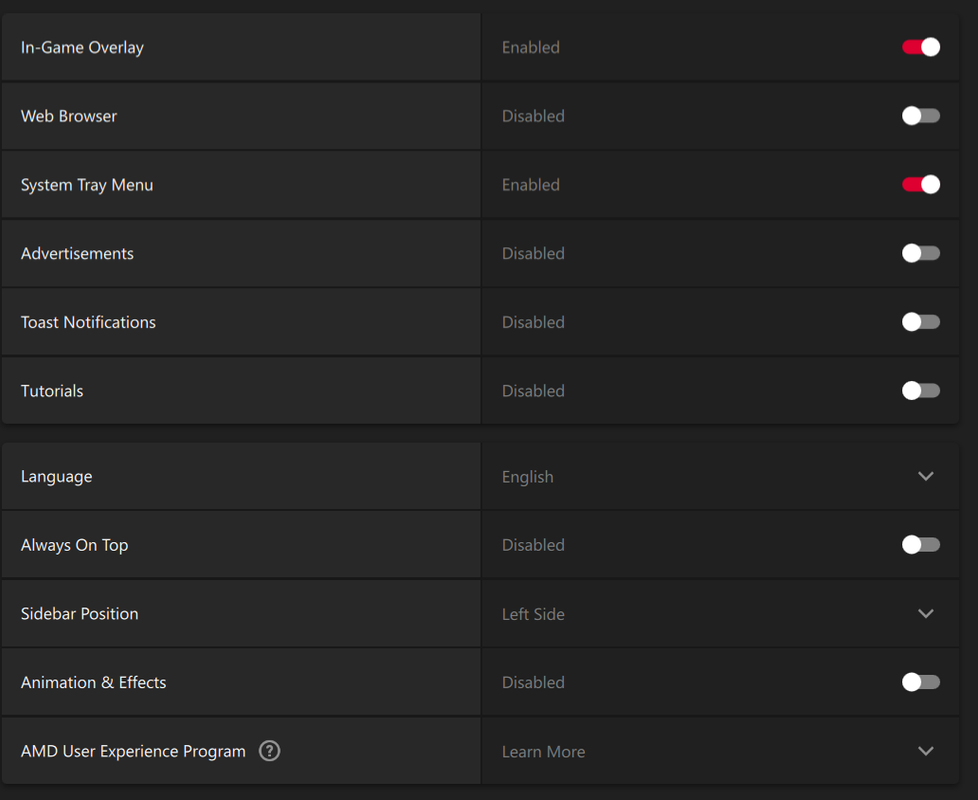Expand AMD User Experience Program chevron
Image resolution: width=978 pixels, height=800 pixels.
[926, 751]
